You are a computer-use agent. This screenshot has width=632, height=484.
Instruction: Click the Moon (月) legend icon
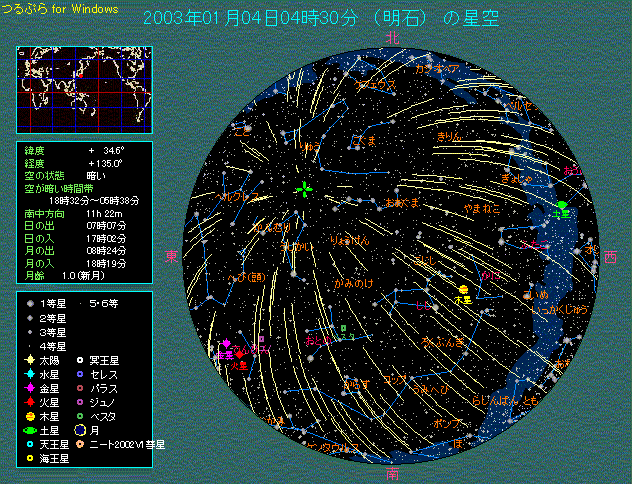(81, 429)
